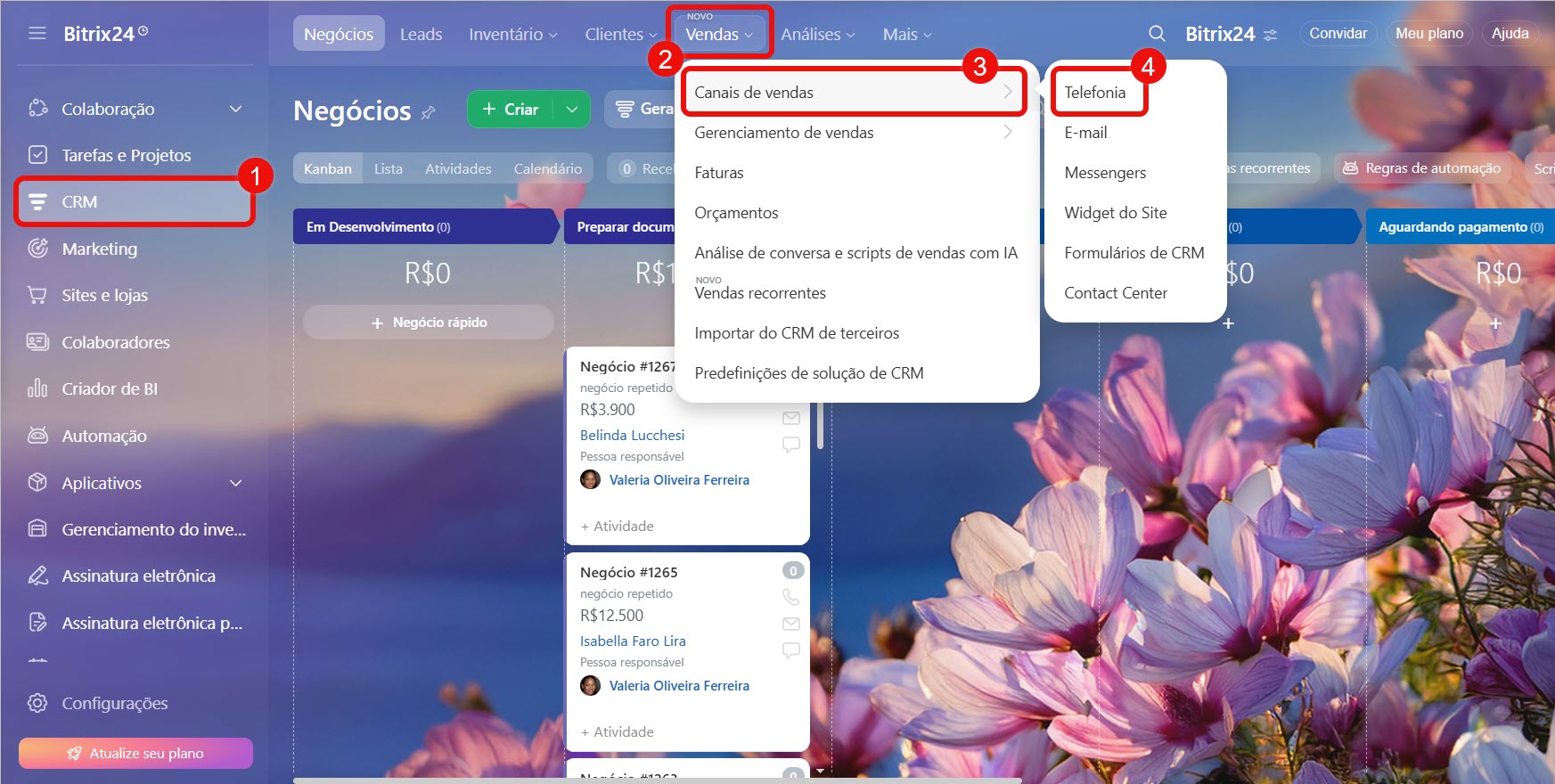Image resolution: width=1555 pixels, height=784 pixels.
Task: Click the phone icon on Negócio #1265
Action: (x=790, y=597)
